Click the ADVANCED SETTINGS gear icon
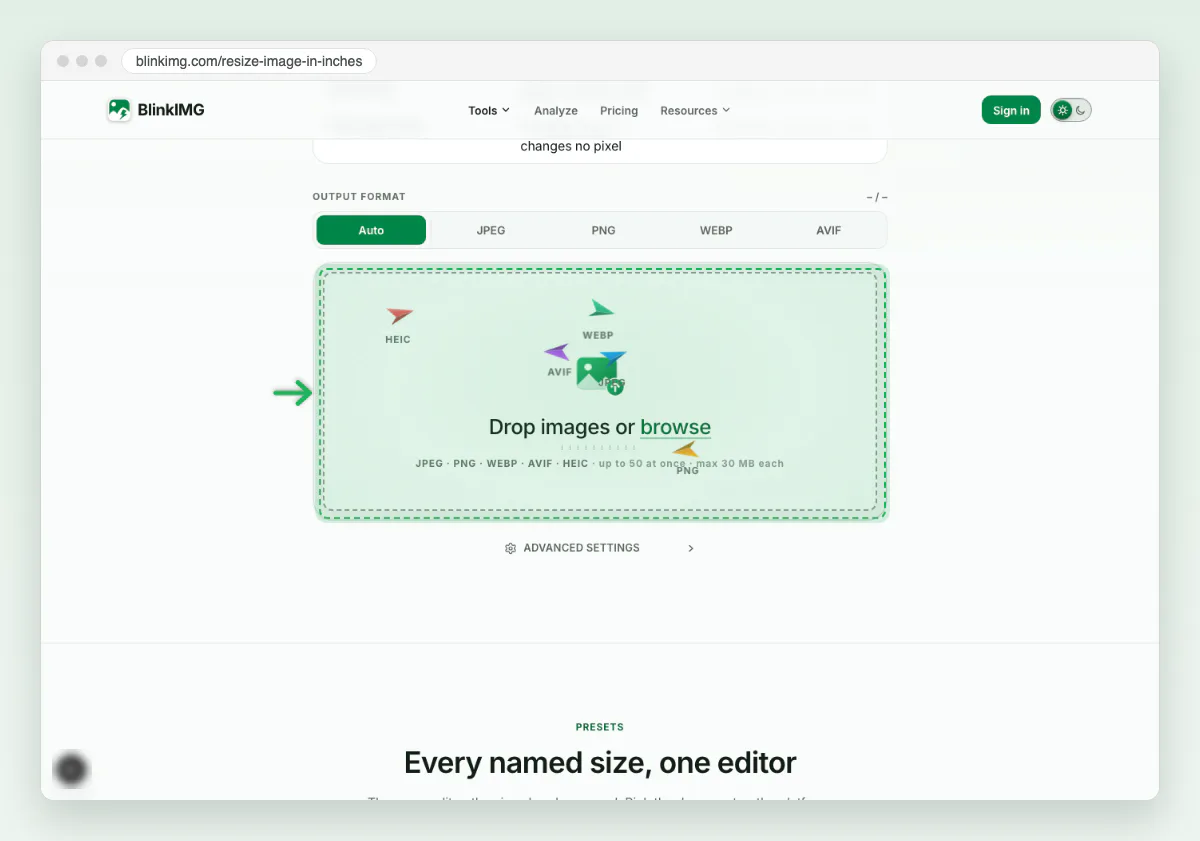Viewport: 1200px width, 841px height. tap(510, 548)
